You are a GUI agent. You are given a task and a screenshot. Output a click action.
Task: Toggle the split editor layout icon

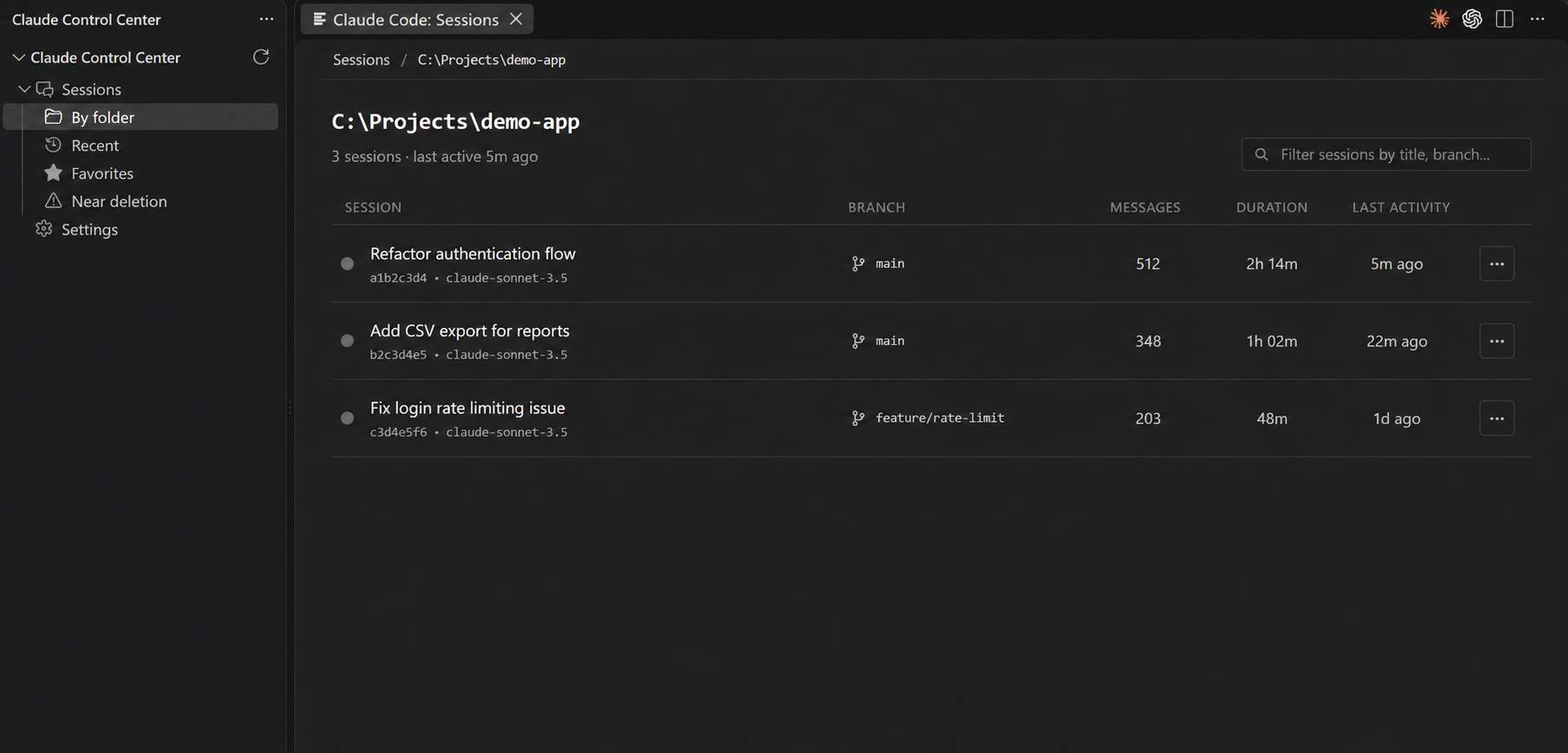(1505, 19)
